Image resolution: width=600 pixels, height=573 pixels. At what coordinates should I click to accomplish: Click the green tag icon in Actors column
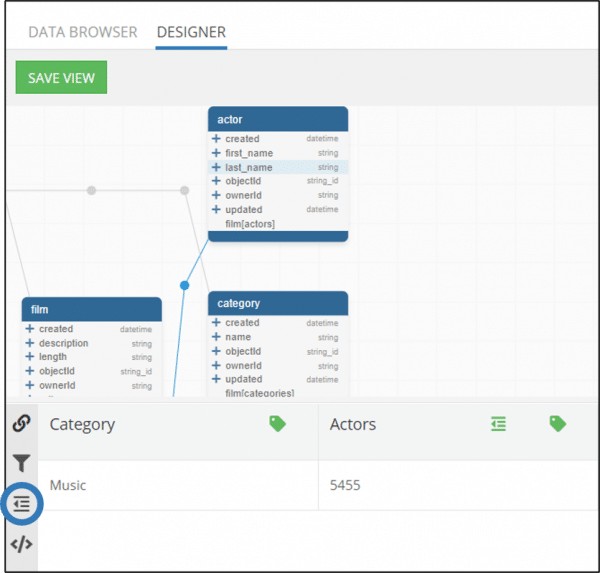[x=558, y=424]
